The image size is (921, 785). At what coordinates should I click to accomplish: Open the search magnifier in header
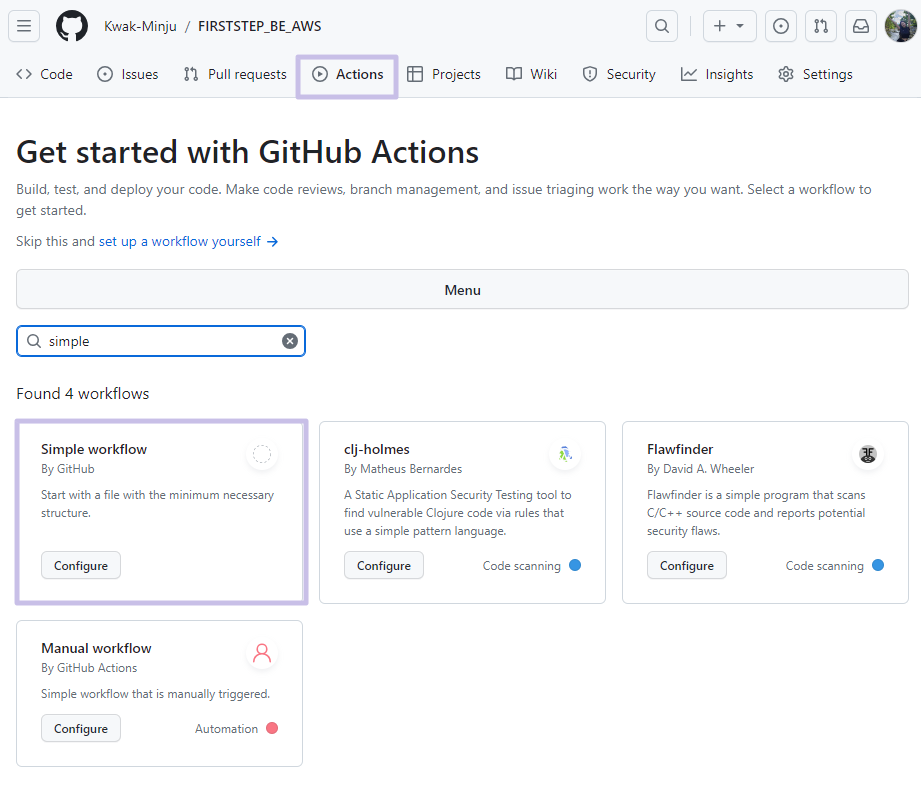click(x=662, y=26)
